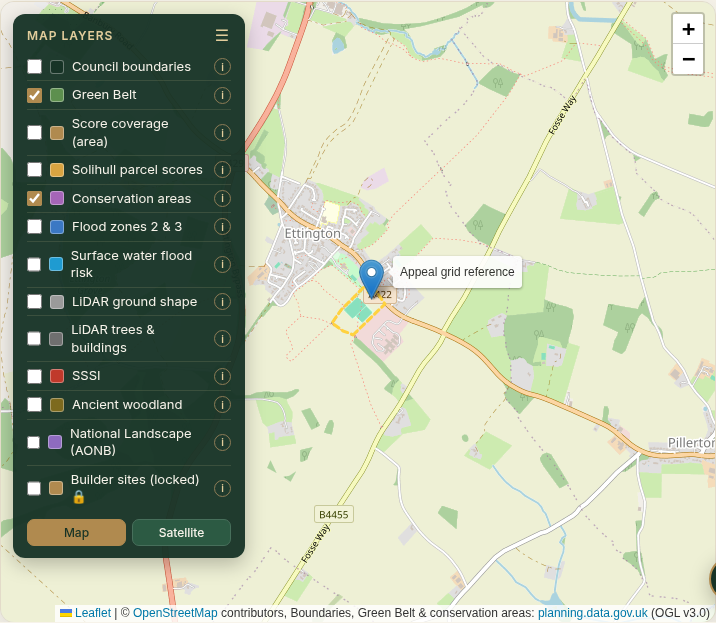The image size is (716, 623).
Task: Toggle Flood zones 2 & 3 checkbox
Action: pos(34,227)
